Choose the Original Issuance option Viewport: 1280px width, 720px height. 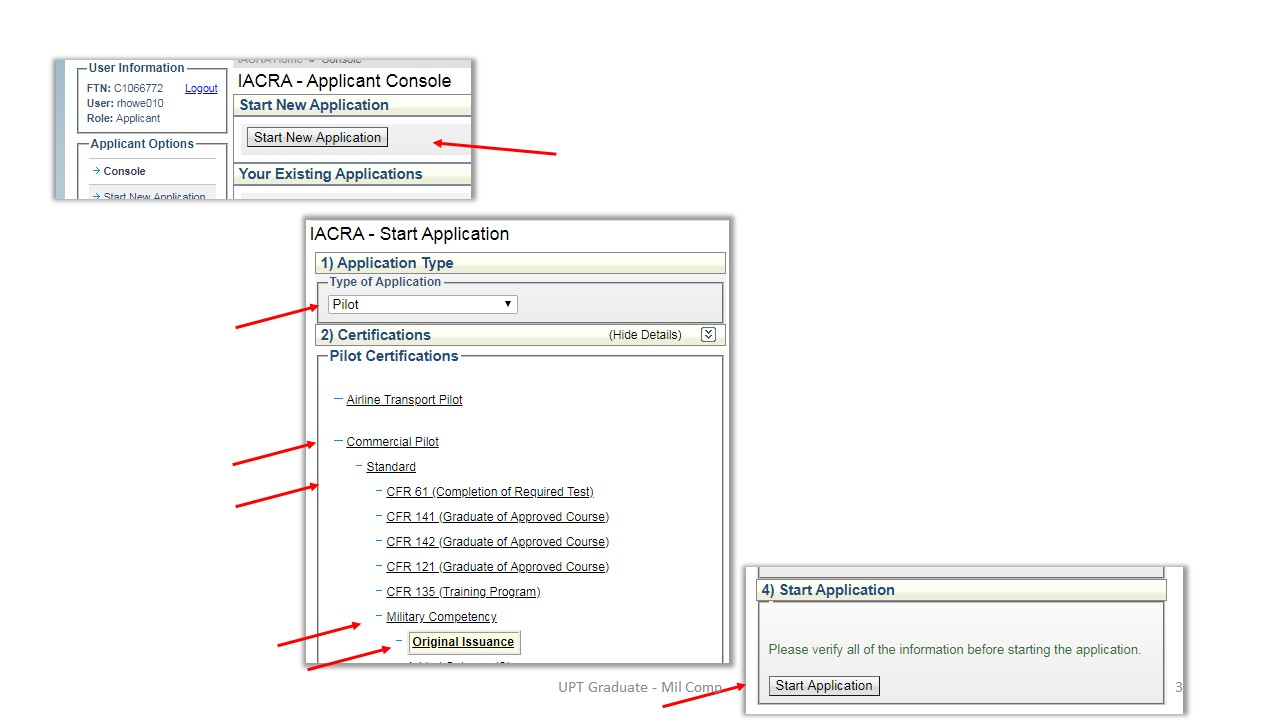tap(463, 642)
